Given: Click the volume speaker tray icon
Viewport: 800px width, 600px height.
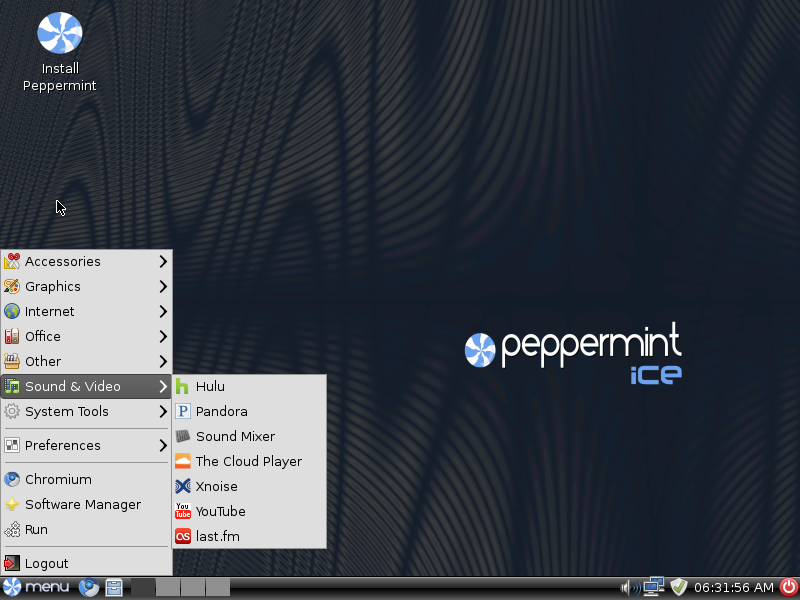Looking at the screenshot, I should (x=630, y=588).
